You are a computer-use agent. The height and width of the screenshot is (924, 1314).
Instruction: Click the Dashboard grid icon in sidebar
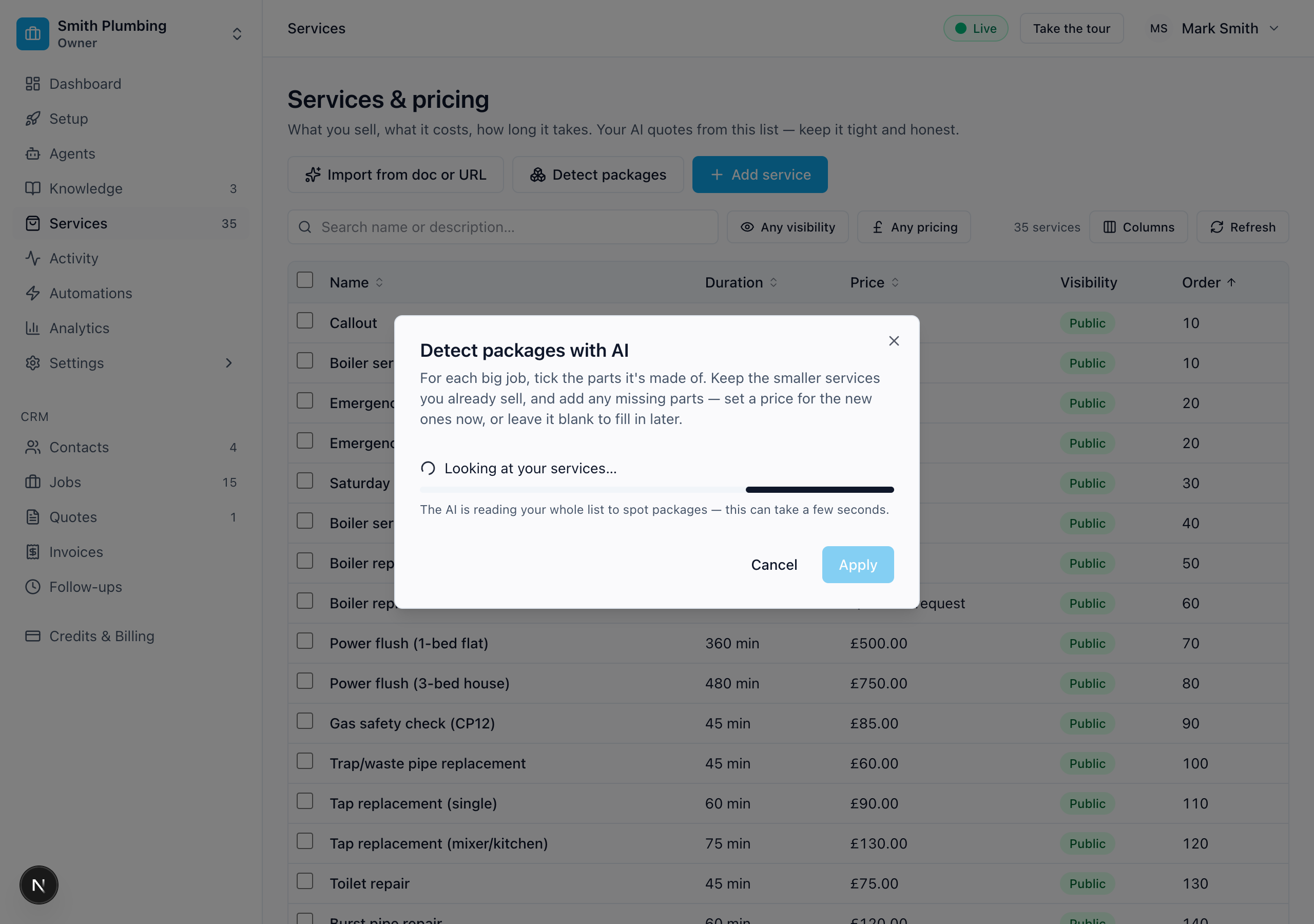(33, 84)
